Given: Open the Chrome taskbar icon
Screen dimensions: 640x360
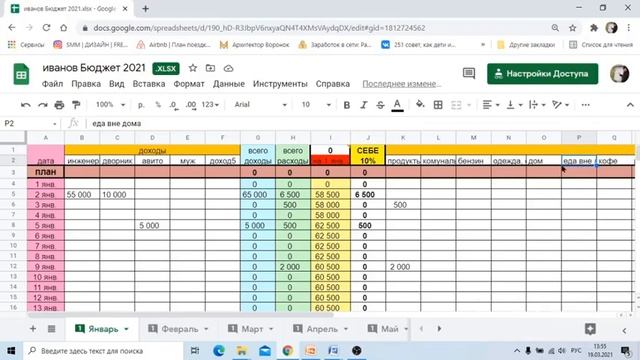Looking at the screenshot, I should 288,351.
